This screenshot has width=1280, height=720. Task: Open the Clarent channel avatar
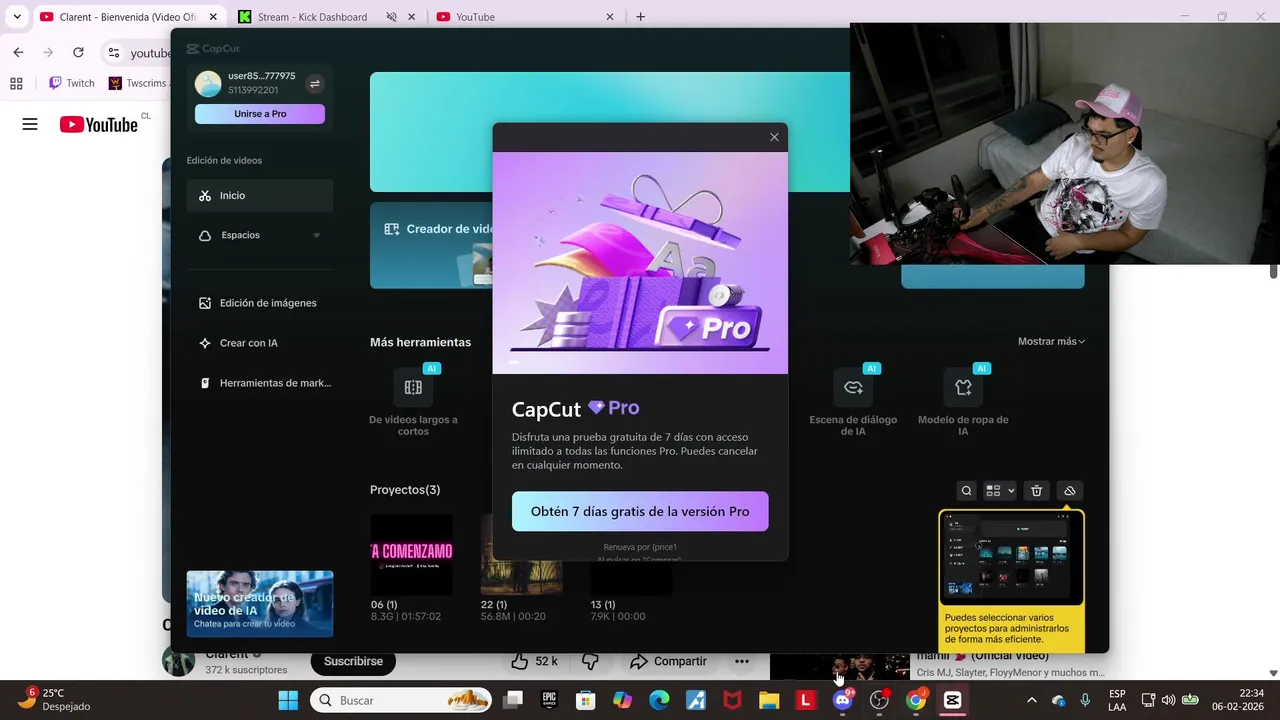179,662
